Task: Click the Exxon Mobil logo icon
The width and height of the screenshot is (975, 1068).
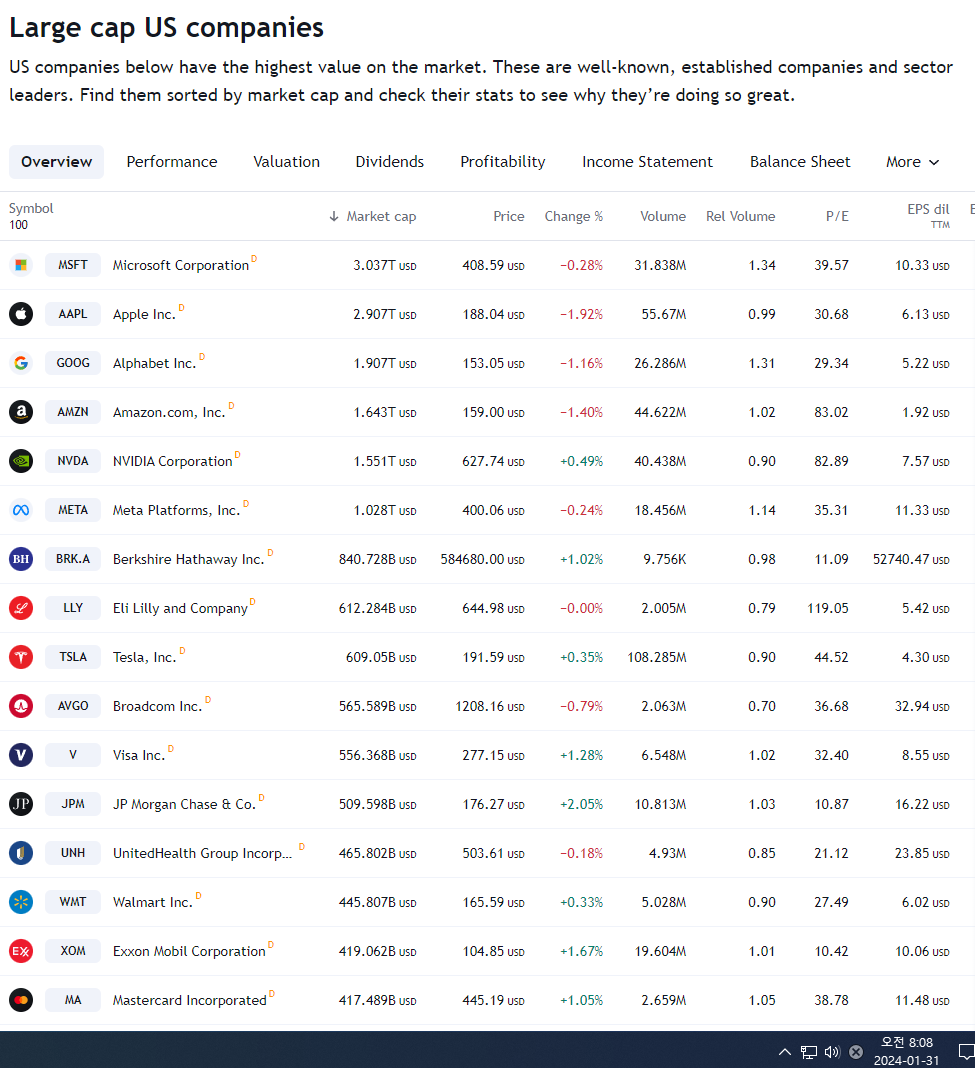Action: [21, 951]
